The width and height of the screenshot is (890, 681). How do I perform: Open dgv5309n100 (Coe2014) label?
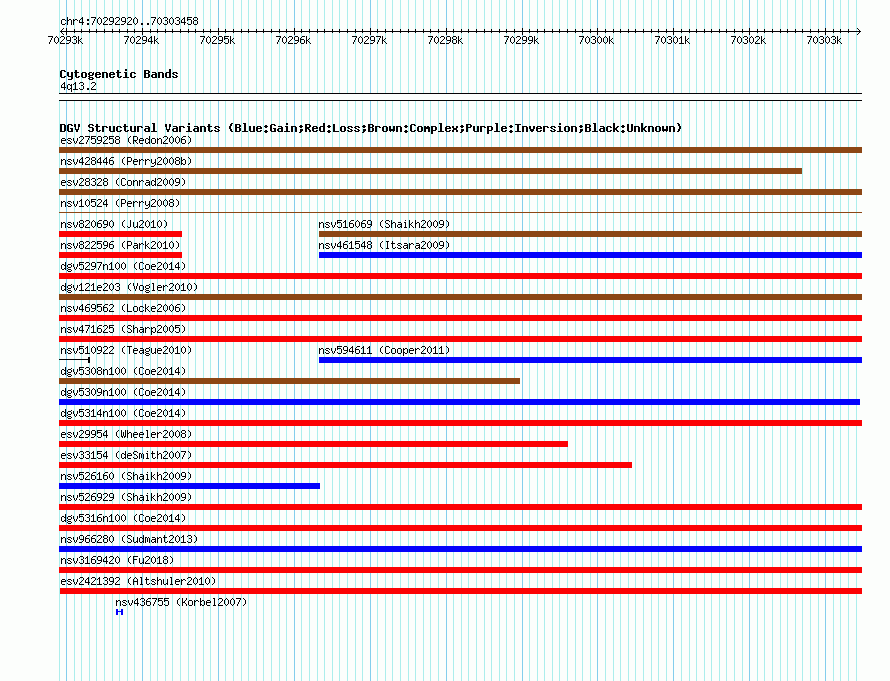pyautogui.click(x=123, y=392)
